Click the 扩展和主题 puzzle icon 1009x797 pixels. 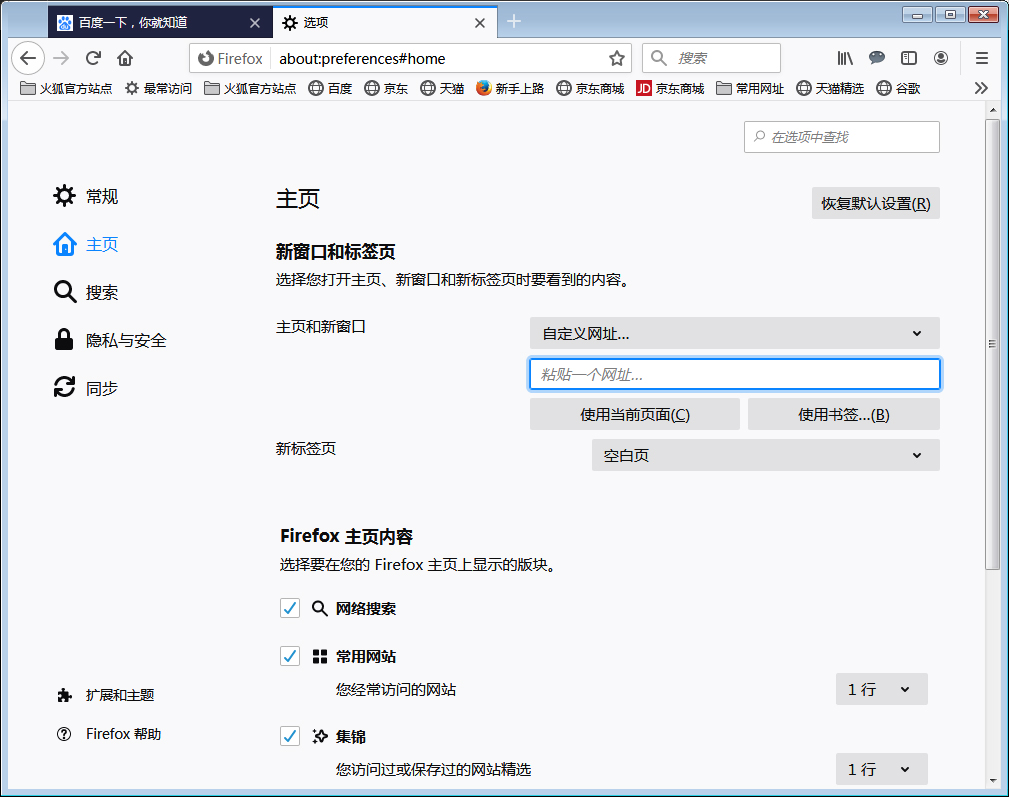point(63,694)
